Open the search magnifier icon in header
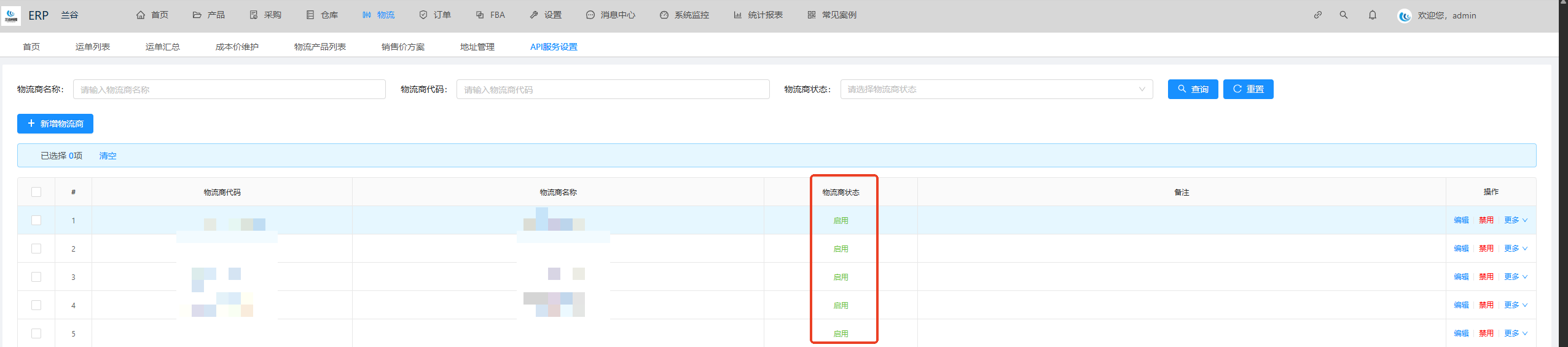Screen dimensions: 1568x347 click(1344, 15)
